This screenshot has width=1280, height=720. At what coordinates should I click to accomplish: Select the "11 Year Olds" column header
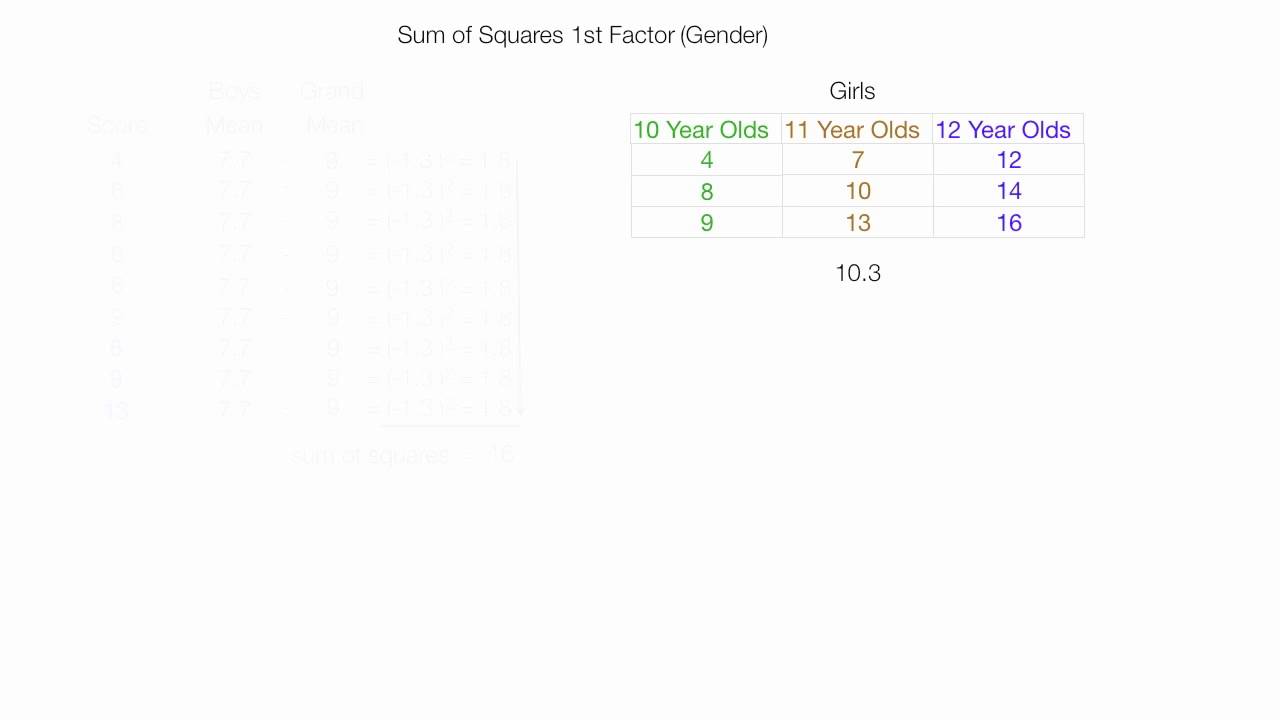(x=852, y=130)
